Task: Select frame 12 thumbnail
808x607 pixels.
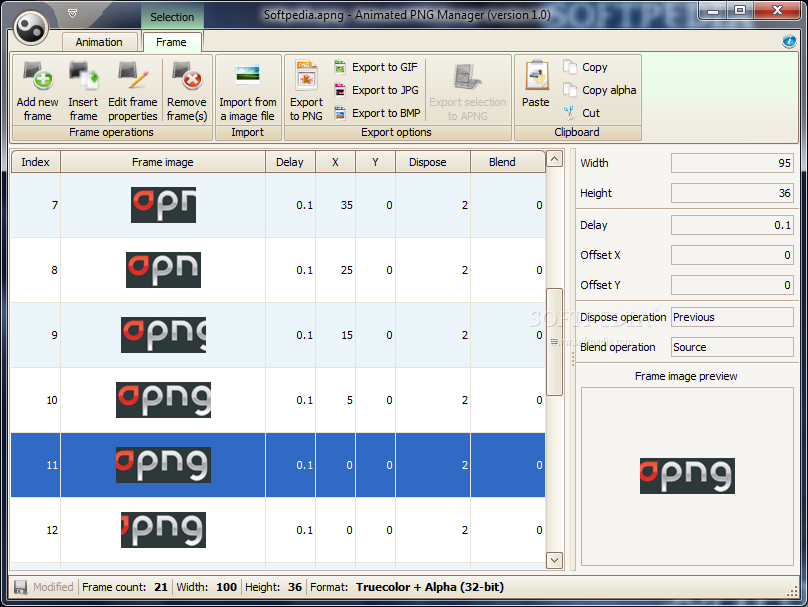Action: click(163, 530)
